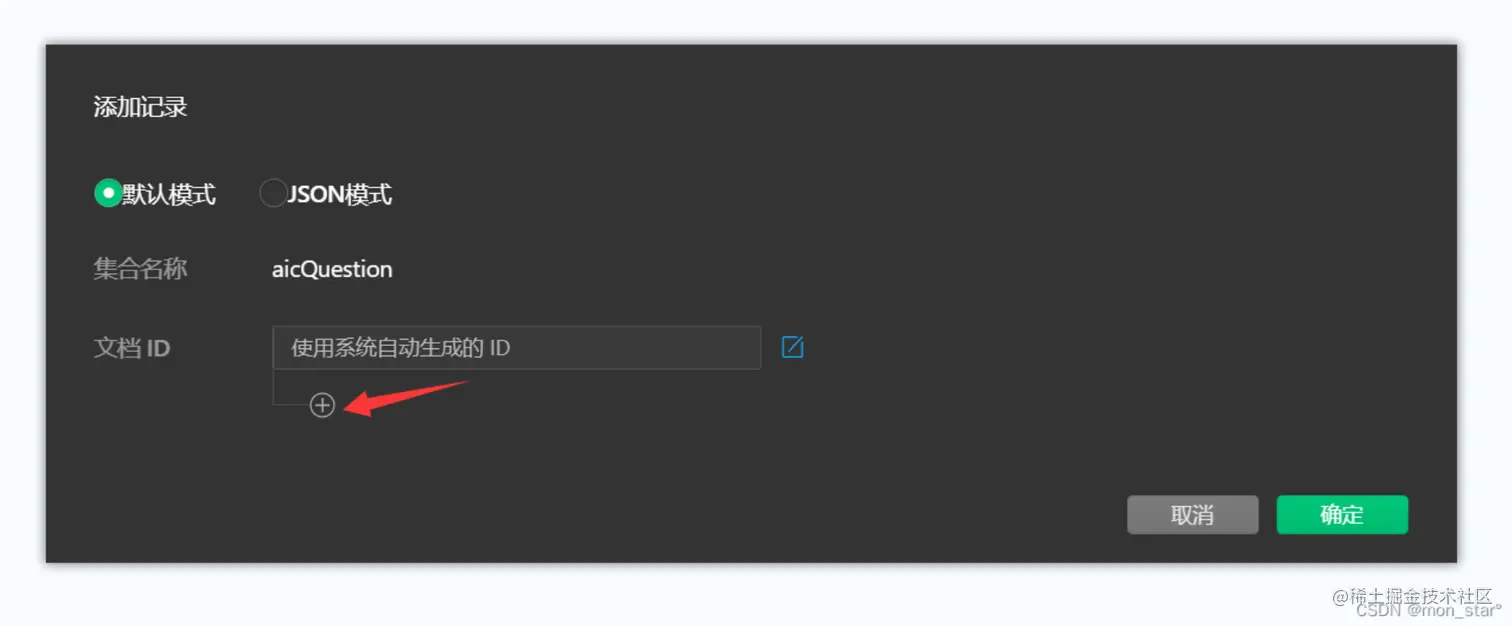Enable custom document ID via pencil icon

tap(792, 347)
